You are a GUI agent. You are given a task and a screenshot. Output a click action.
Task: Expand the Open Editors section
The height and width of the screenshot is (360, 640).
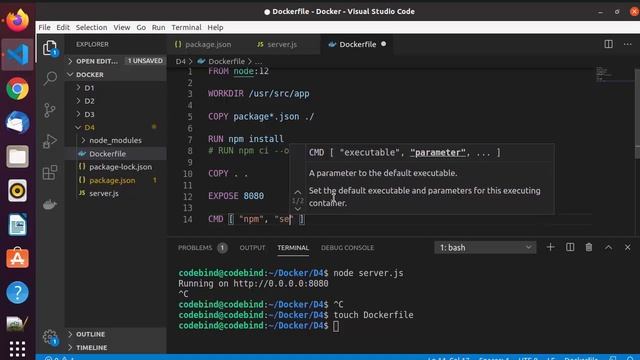pos(116,61)
